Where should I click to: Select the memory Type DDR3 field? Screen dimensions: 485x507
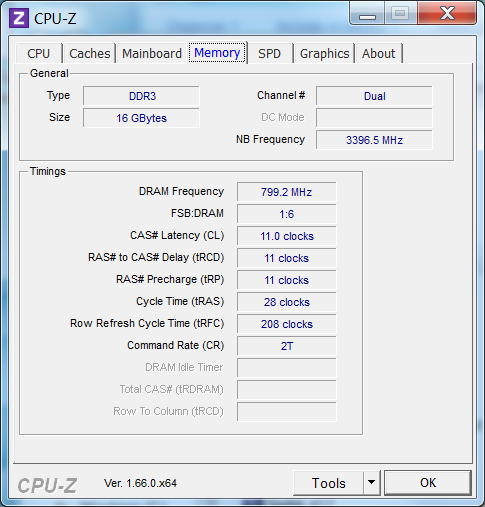(x=141, y=96)
